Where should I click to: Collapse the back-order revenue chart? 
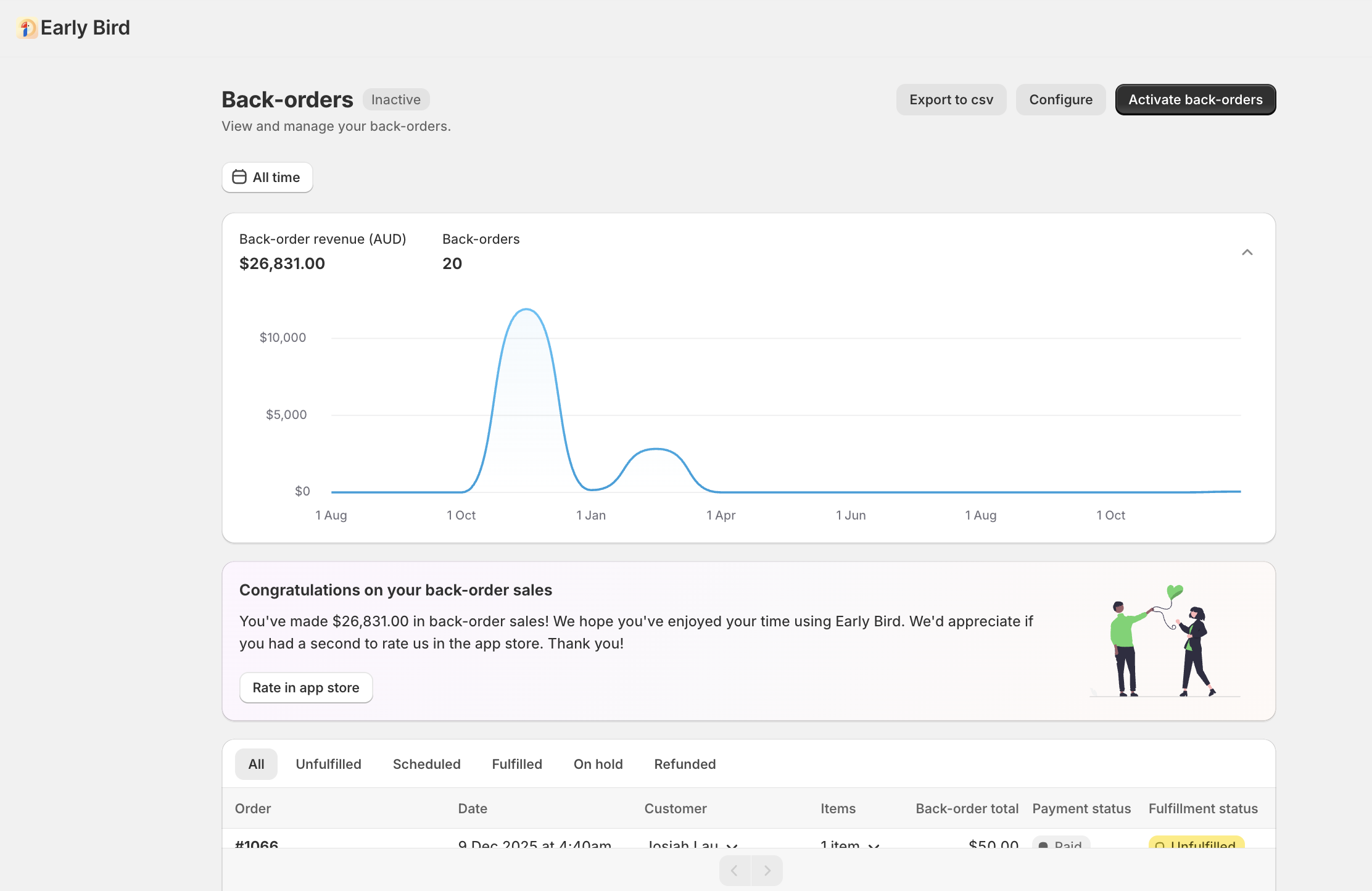pos(1248,252)
